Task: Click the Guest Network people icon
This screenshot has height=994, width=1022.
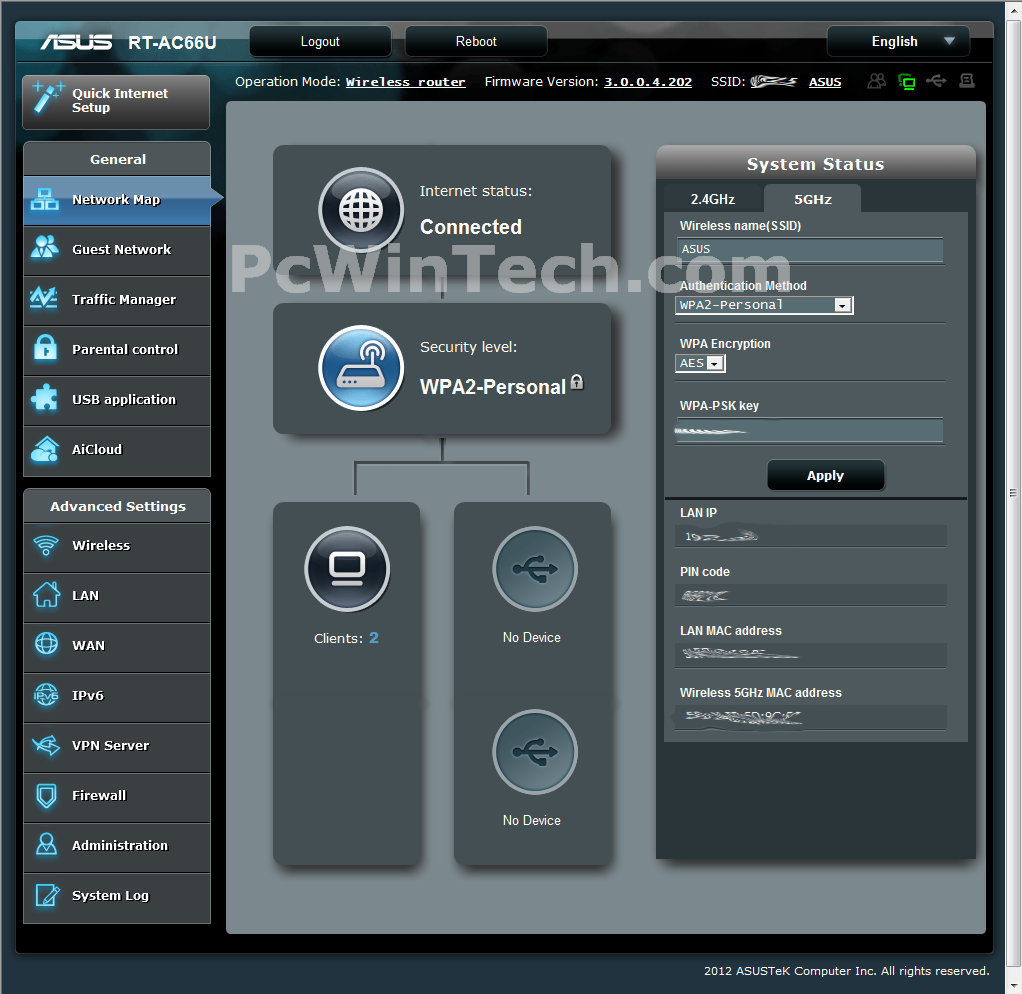Action: pos(44,246)
